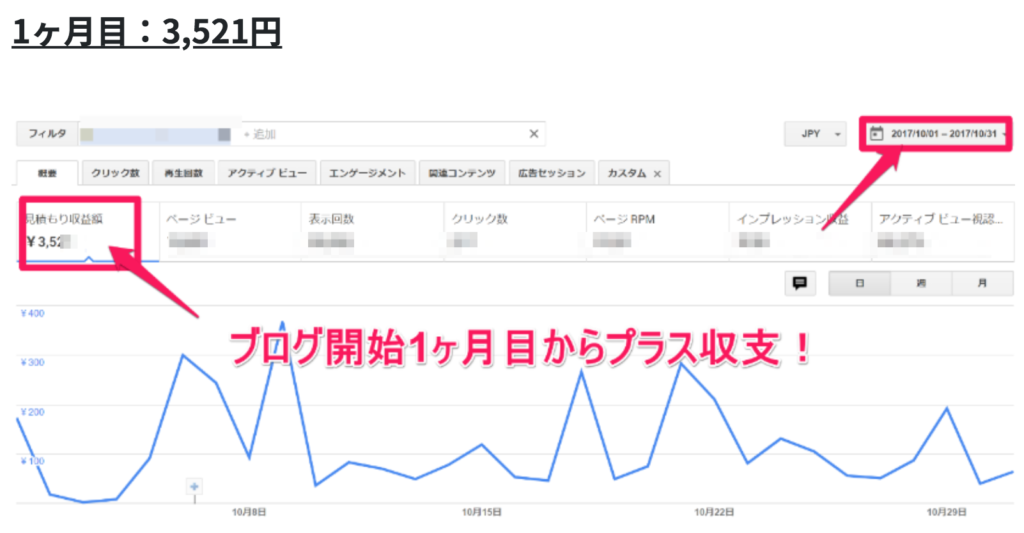Image resolution: width=1024 pixels, height=533 pixels.
Task: Click the chart annotation marker near 10月8日
Action: point(195,486)
